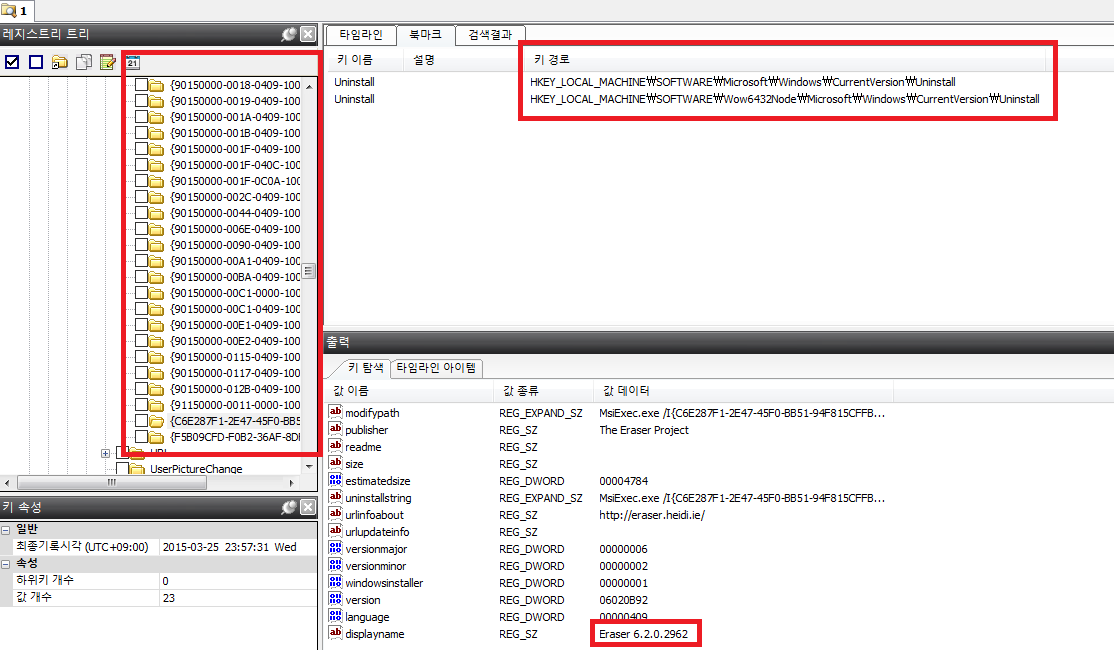Click the registry tree vertical scrollbar thumb
Image resolution: width=1114 pixels, height=650 pixels.
309,271
